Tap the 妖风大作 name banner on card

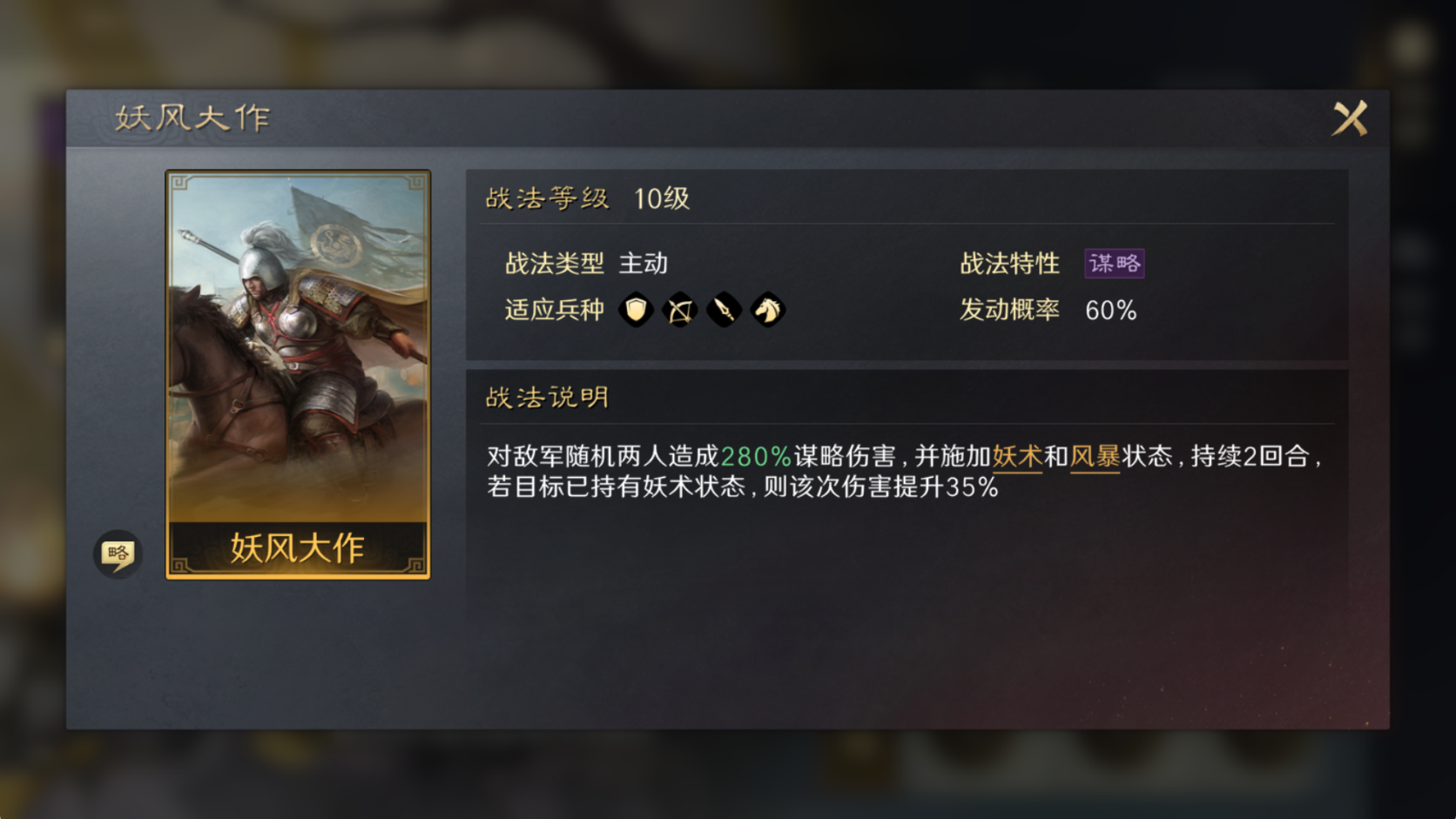coord(298,548)
